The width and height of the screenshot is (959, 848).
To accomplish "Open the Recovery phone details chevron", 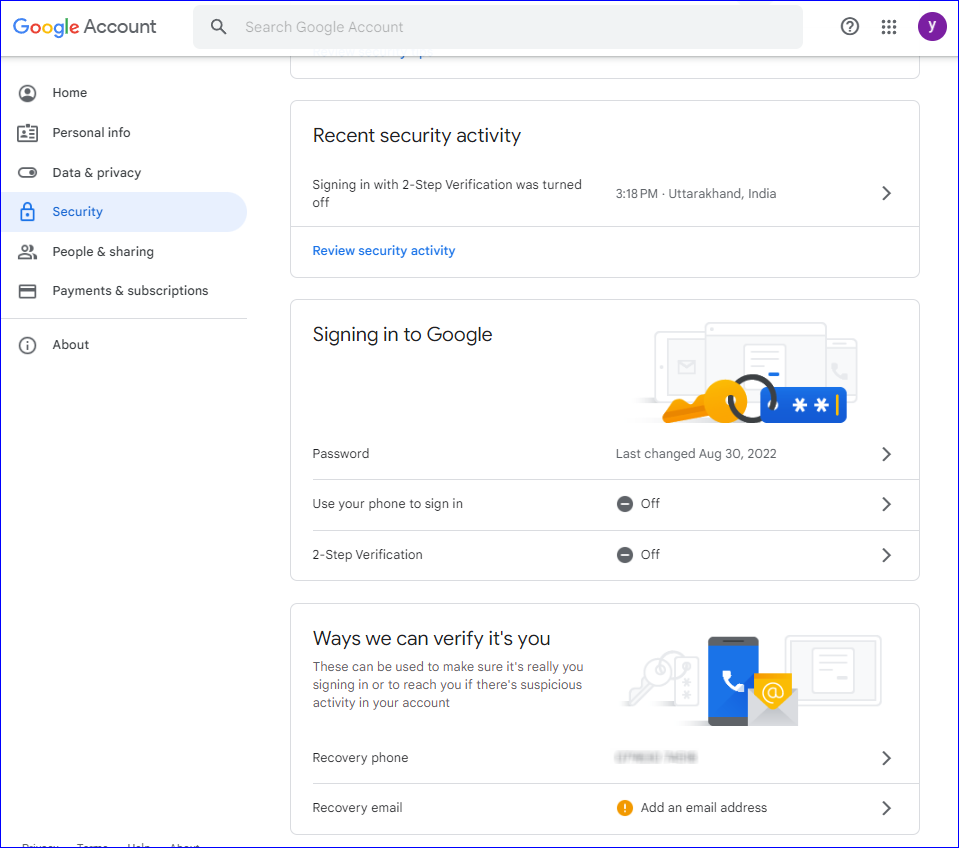I will coord(885,757).
